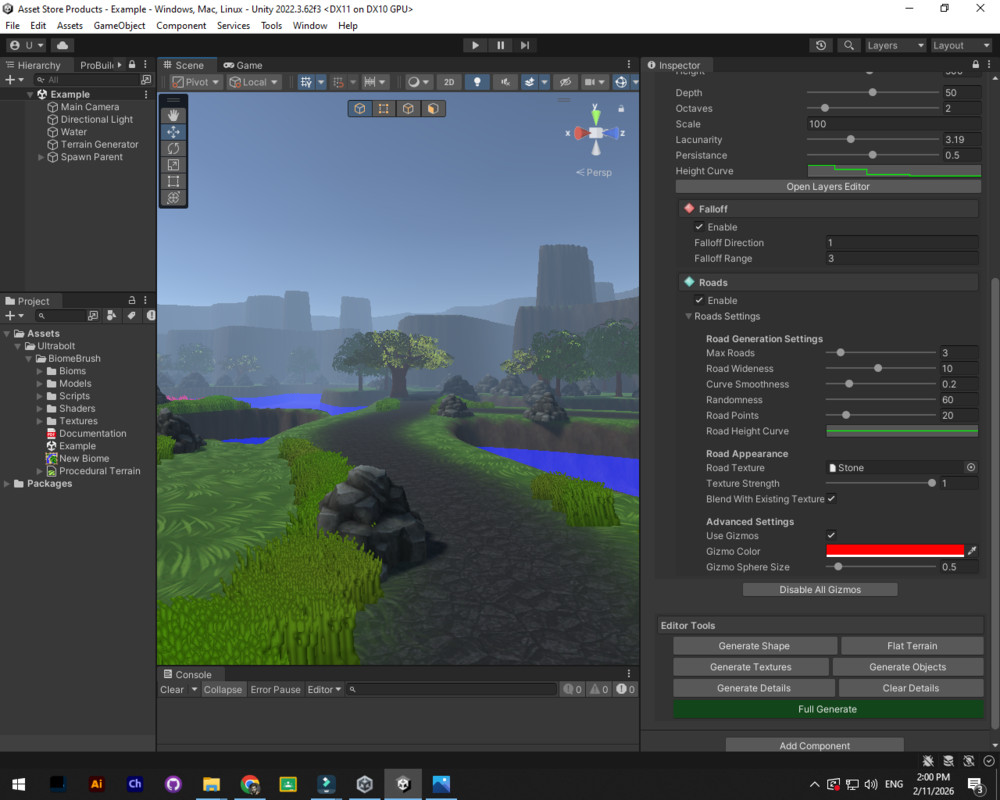Viewport: 1000px width, 800px height.
Task: Toggle Error Pause in Console
Action: tap(276, 689)
